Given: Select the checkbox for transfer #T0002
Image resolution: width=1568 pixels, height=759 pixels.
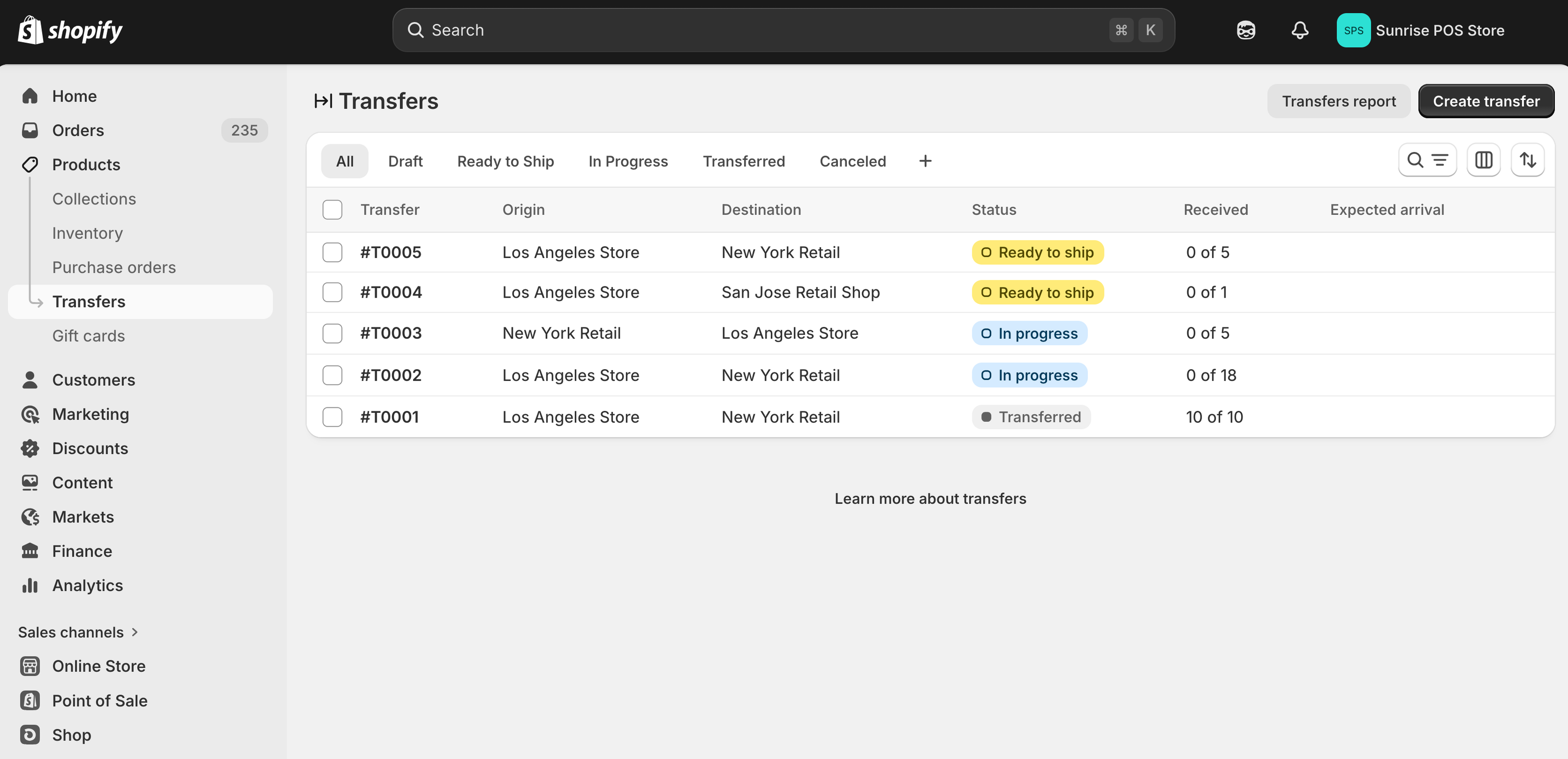Looking at the screenshot, I should tap(332, 375).
